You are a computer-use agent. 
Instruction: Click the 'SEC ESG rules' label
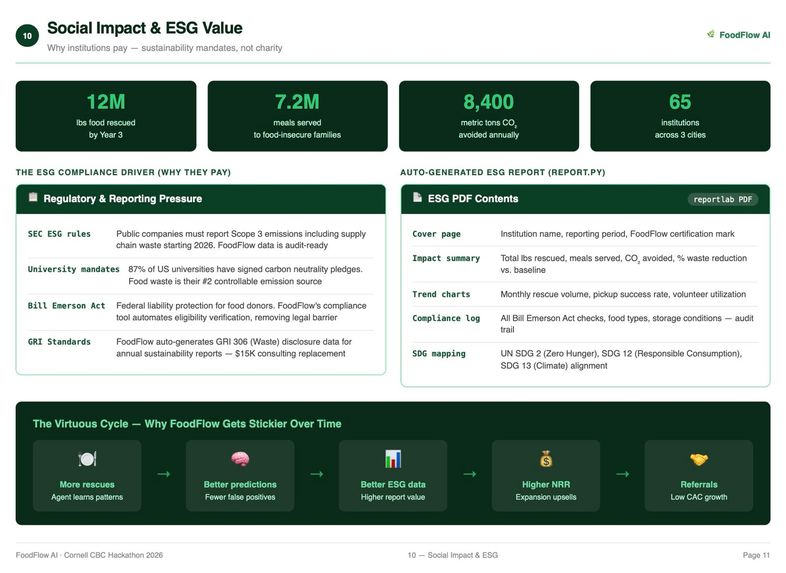(x=59, y=234)
